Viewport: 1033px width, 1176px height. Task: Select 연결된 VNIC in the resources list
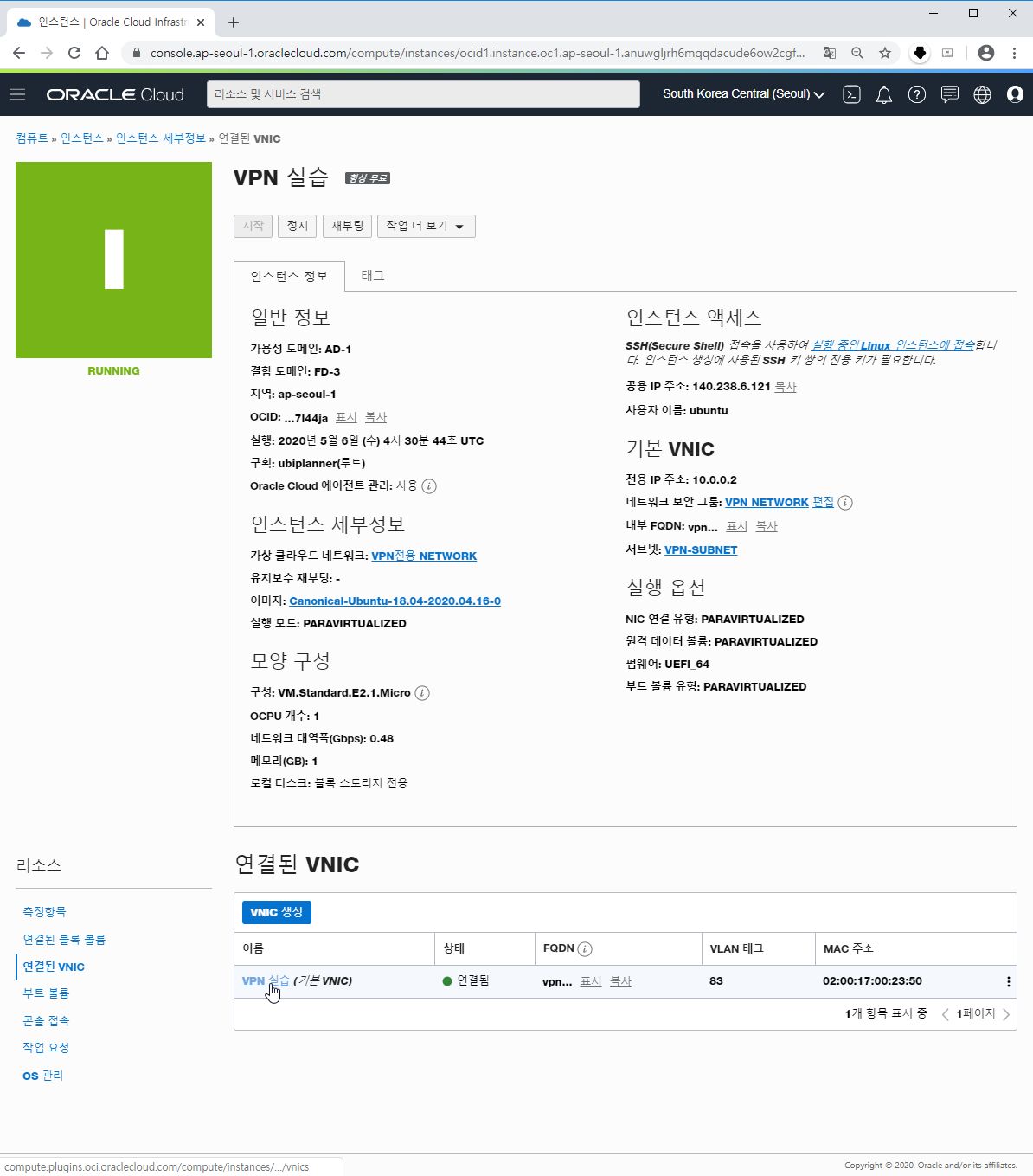pos(54,967)
